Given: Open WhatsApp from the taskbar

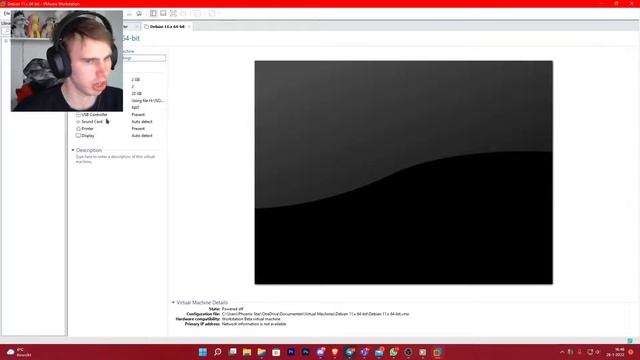Looking at the screenshot, I should (393, 352).
